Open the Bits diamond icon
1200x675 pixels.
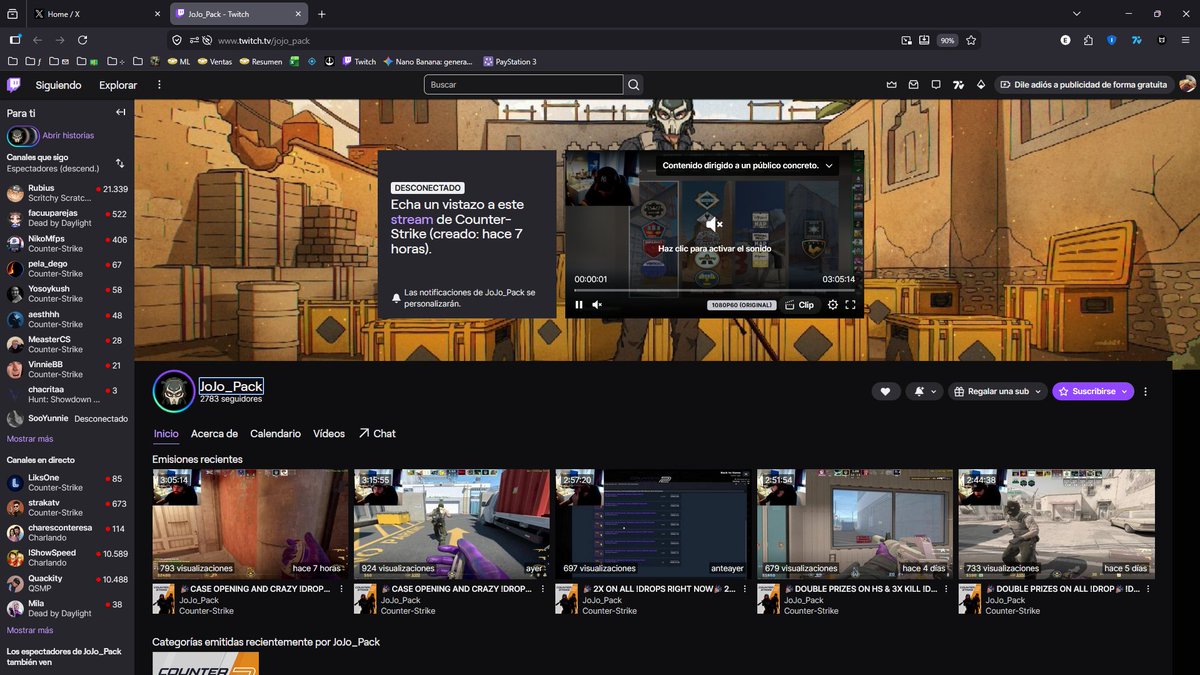pyautogui.click(x=981, y=85)
